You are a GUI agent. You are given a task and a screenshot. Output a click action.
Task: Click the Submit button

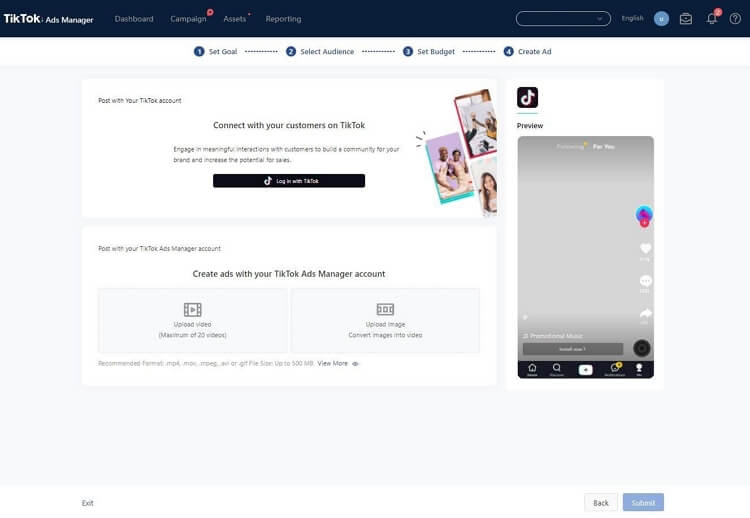643,502
